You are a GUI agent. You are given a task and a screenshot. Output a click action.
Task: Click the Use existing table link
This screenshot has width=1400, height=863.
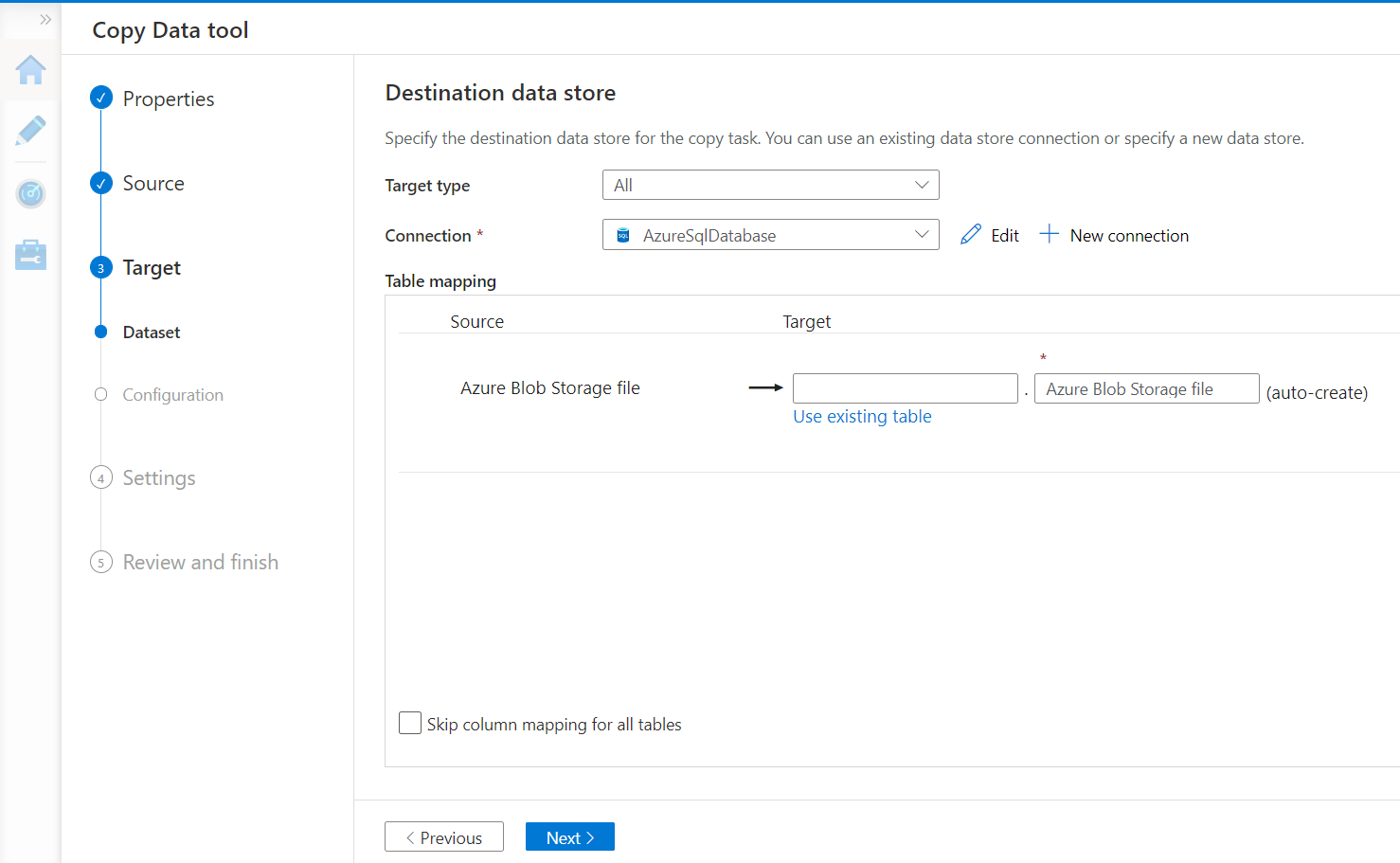[862, 417]
